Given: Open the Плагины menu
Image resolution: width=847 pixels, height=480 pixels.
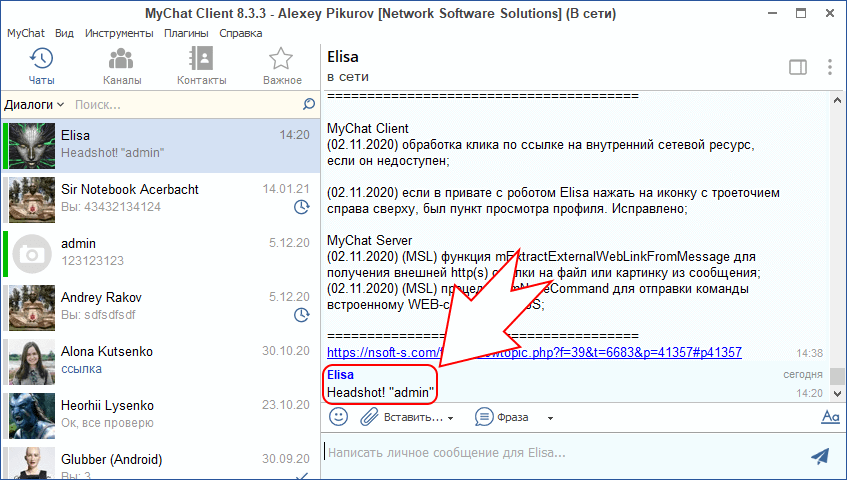Looking at the screenshot, I should point(186,33).
